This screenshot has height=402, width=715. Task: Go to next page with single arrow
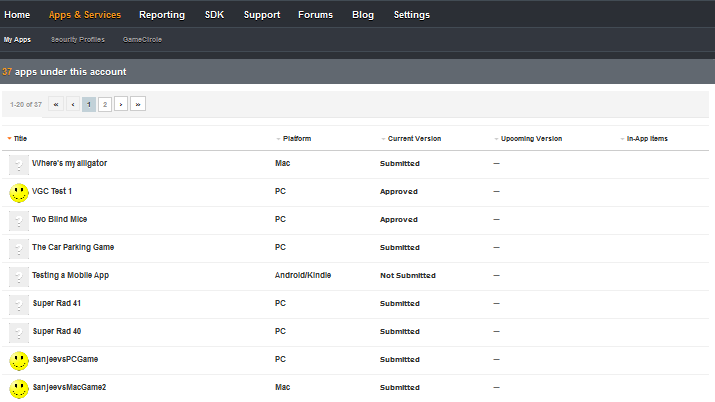pos(121,104)
